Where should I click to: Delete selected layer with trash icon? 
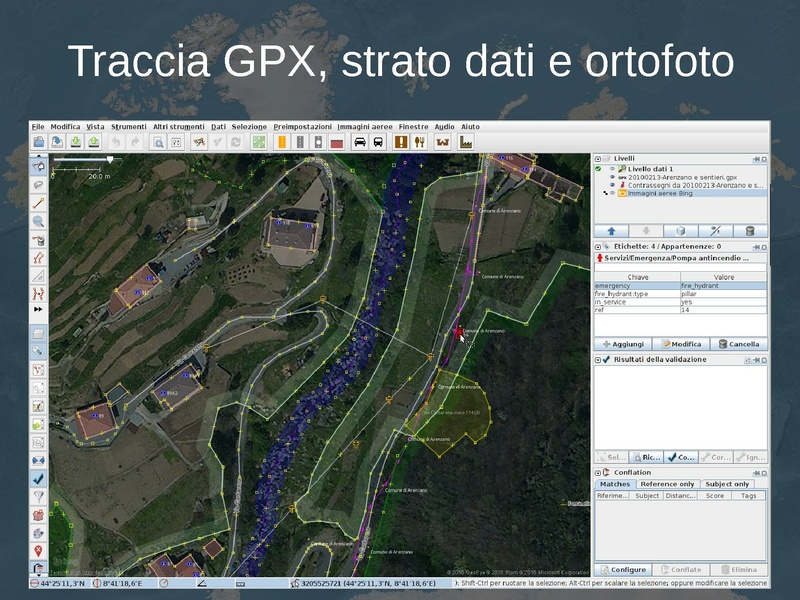click(x=749, y=231)
